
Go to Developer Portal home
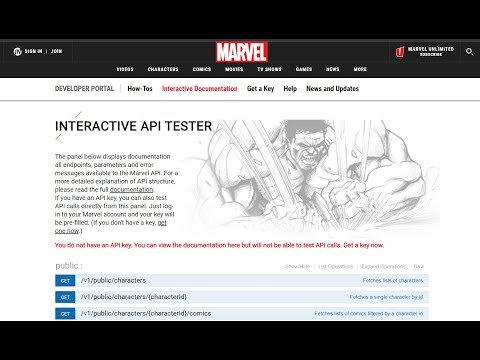pyautogui.click(x=84, y=89)
